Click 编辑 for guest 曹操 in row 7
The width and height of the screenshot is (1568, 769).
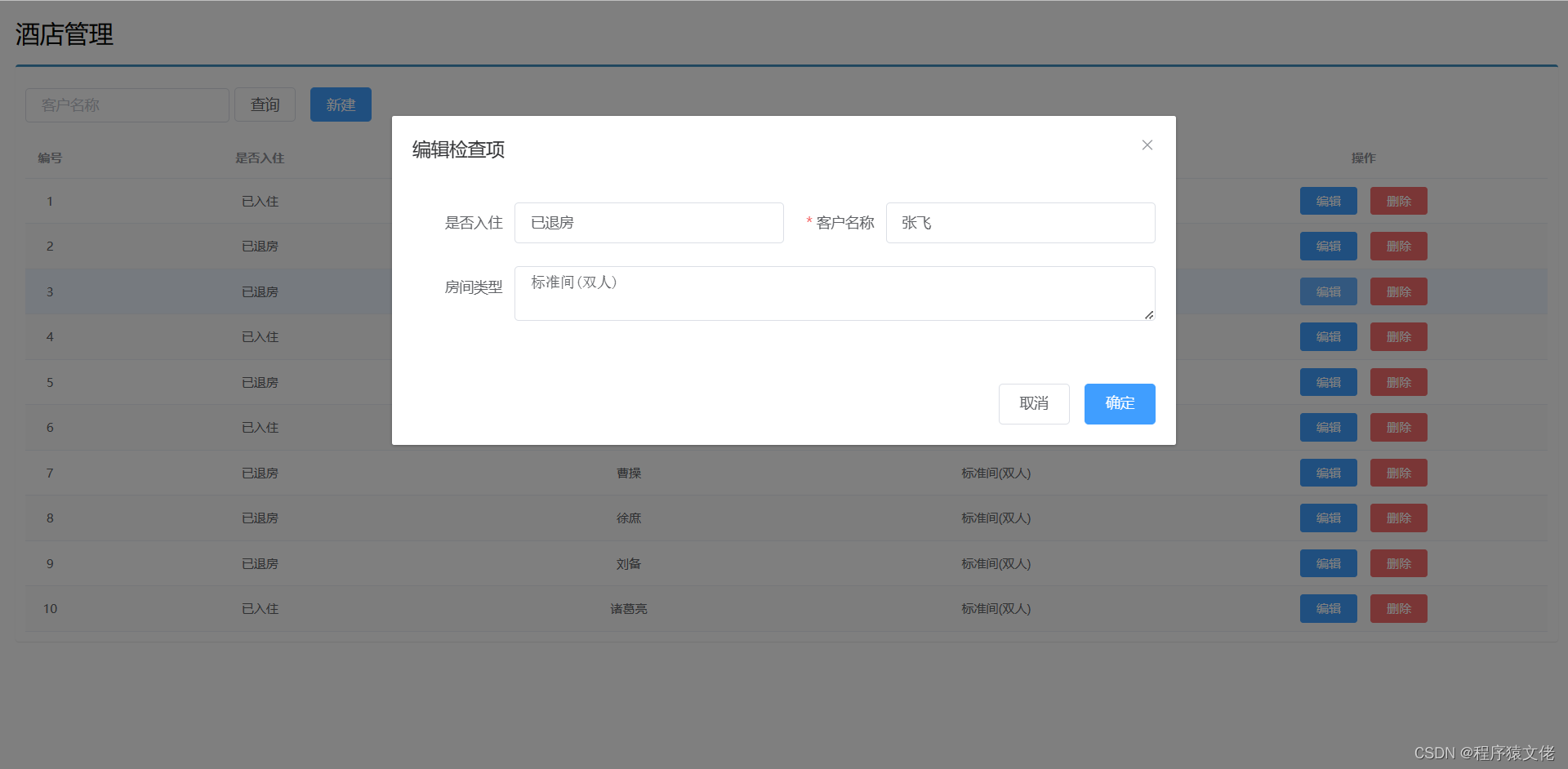[1328, 473]
